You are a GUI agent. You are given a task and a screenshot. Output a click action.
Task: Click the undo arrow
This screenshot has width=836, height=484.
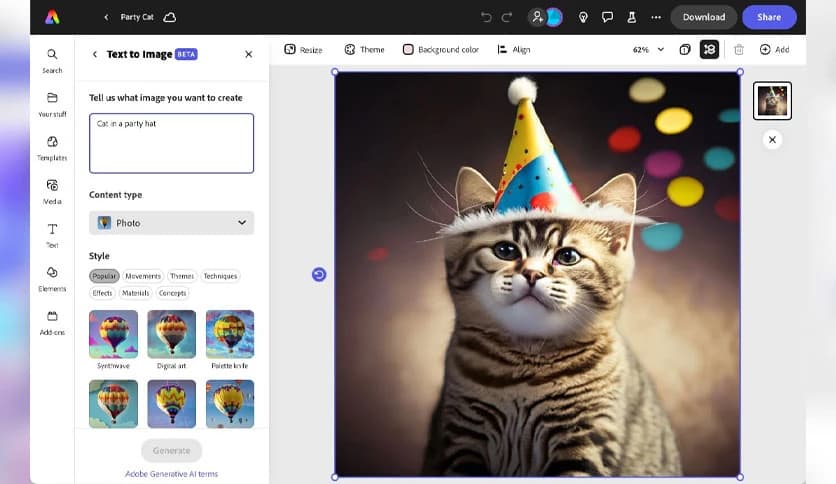tap(486, 17)
